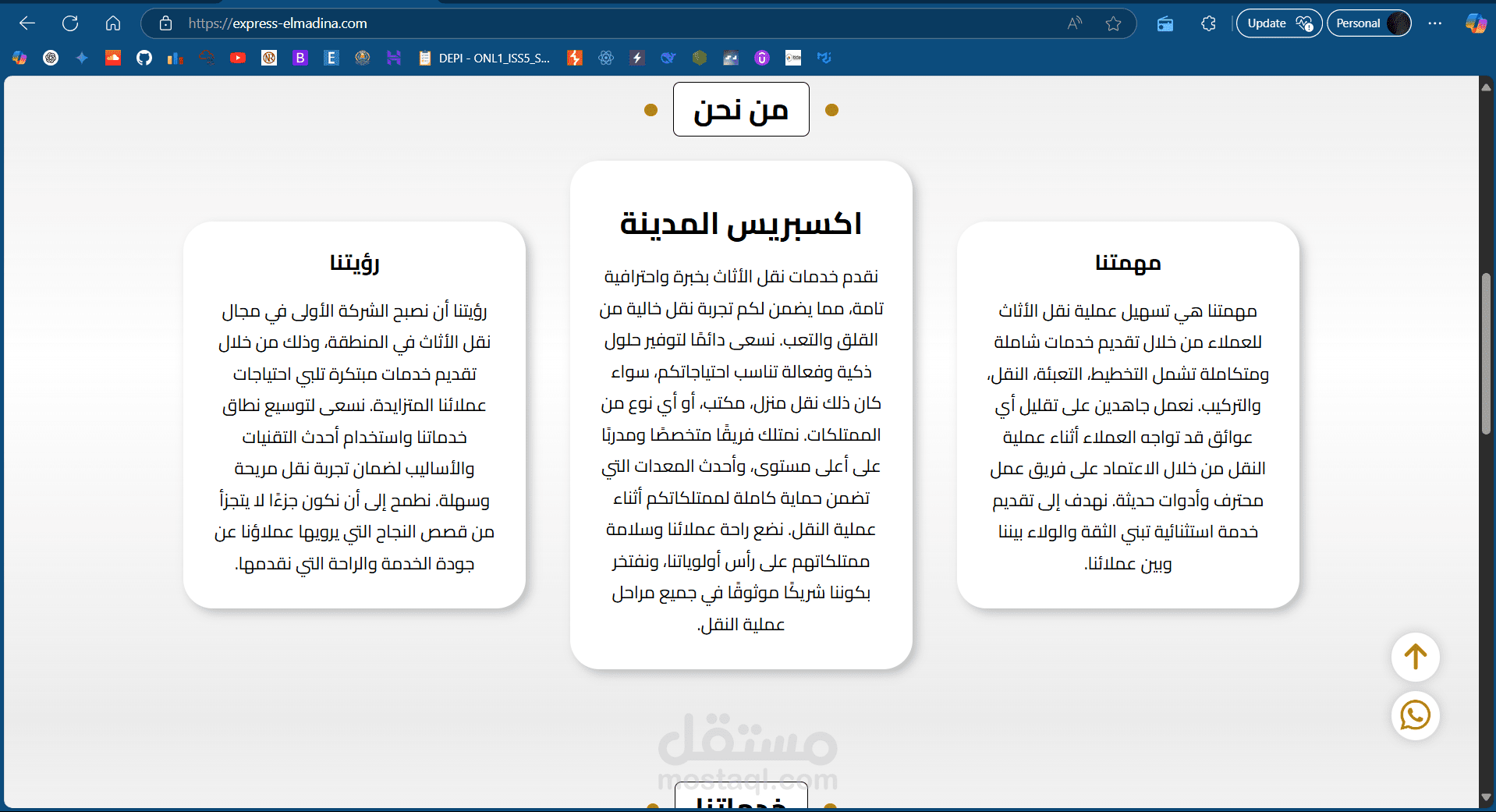
Task: Open the MUI bookmark
Action: 824,58
